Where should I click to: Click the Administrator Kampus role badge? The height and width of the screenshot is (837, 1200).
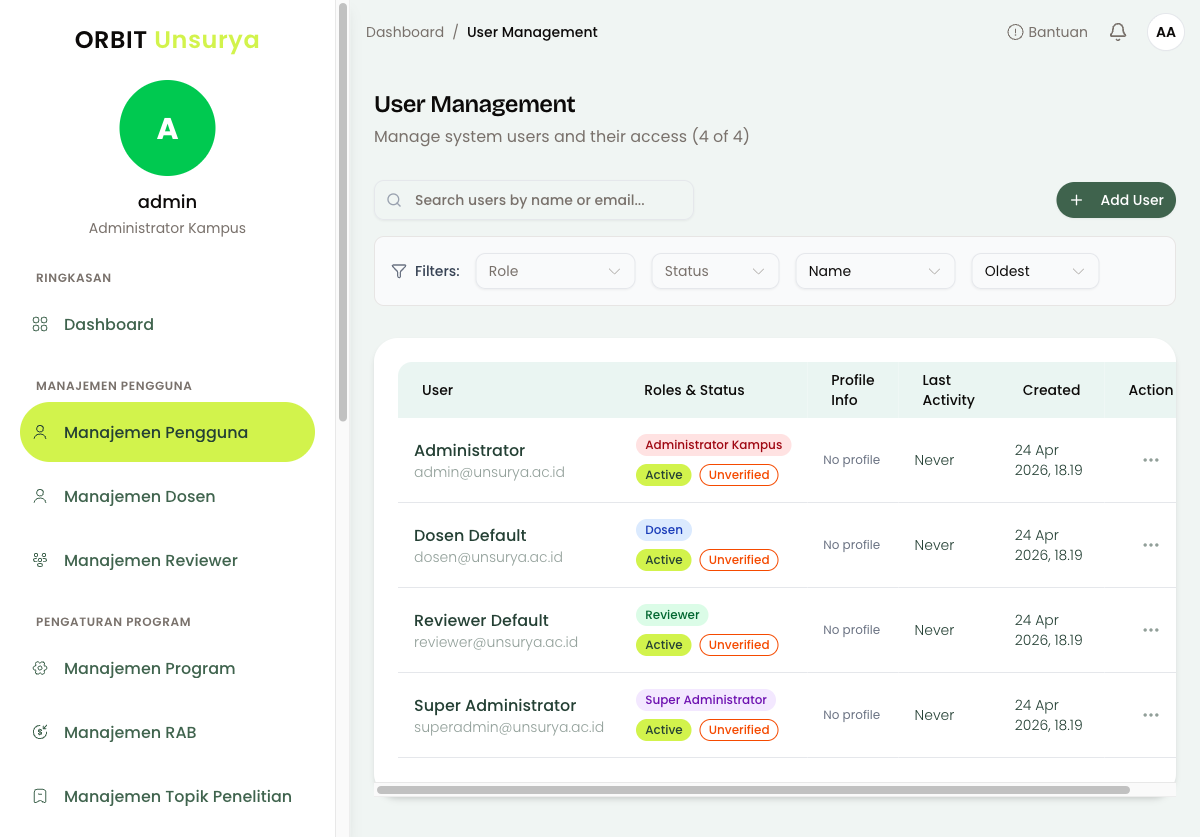coord(714,445)
